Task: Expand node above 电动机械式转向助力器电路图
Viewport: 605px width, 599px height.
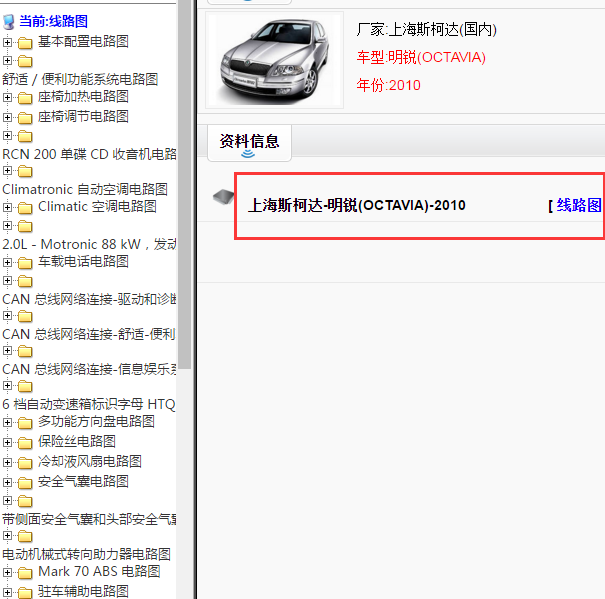Action: pyautogui.click(x=7, y=536)
